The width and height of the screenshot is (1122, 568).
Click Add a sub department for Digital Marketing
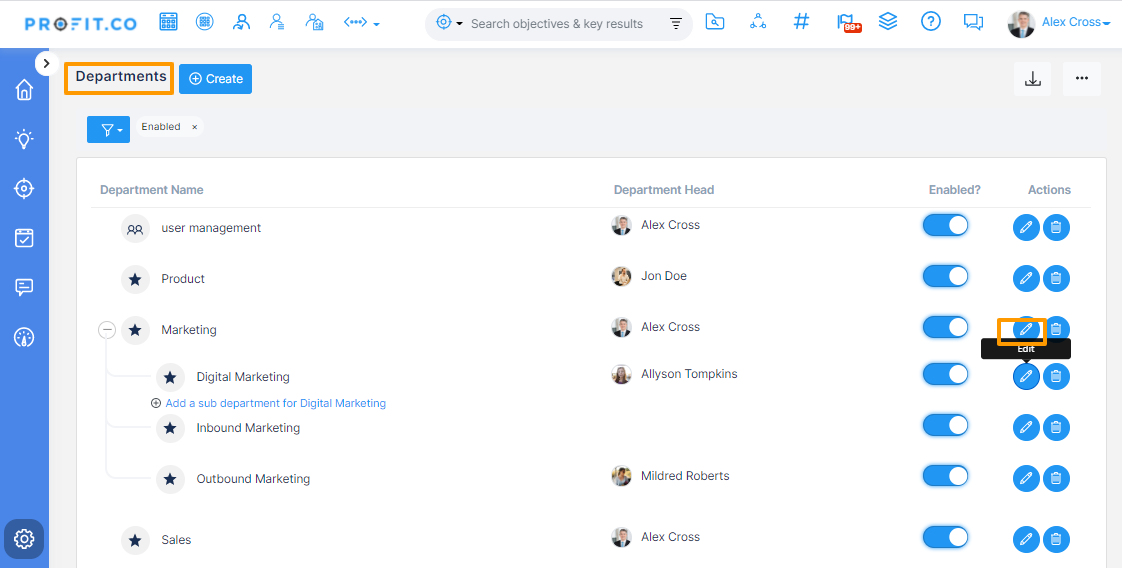(x=275, y=403)
